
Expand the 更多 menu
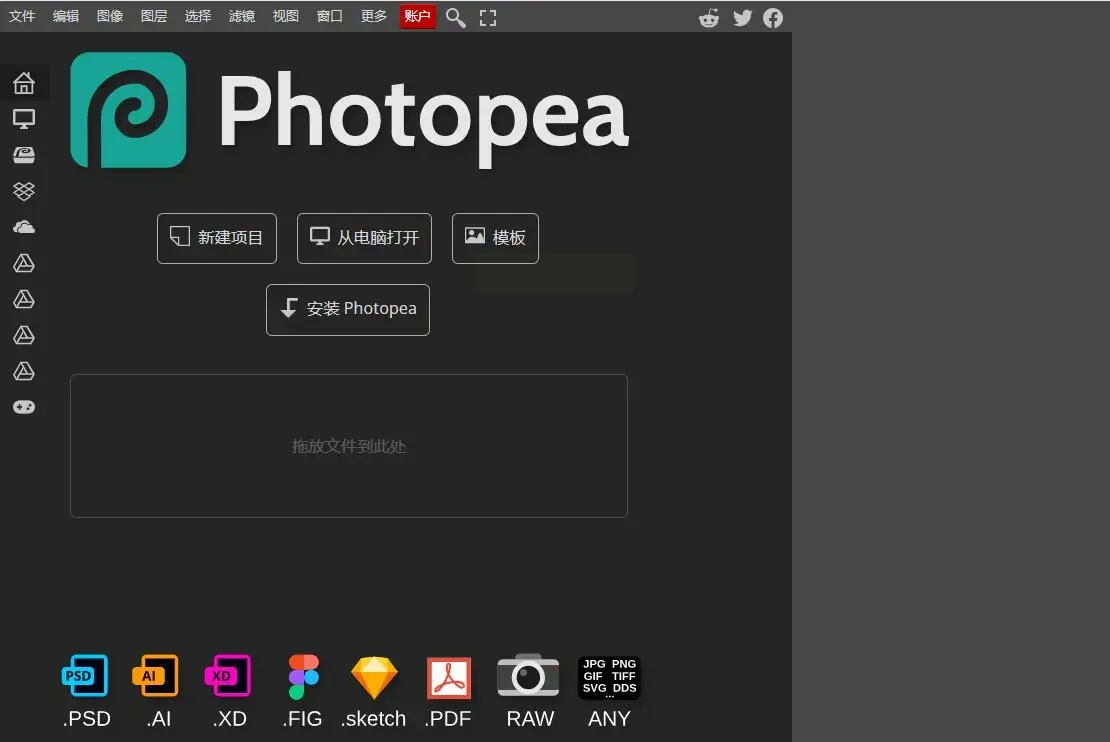coord(374,16)
